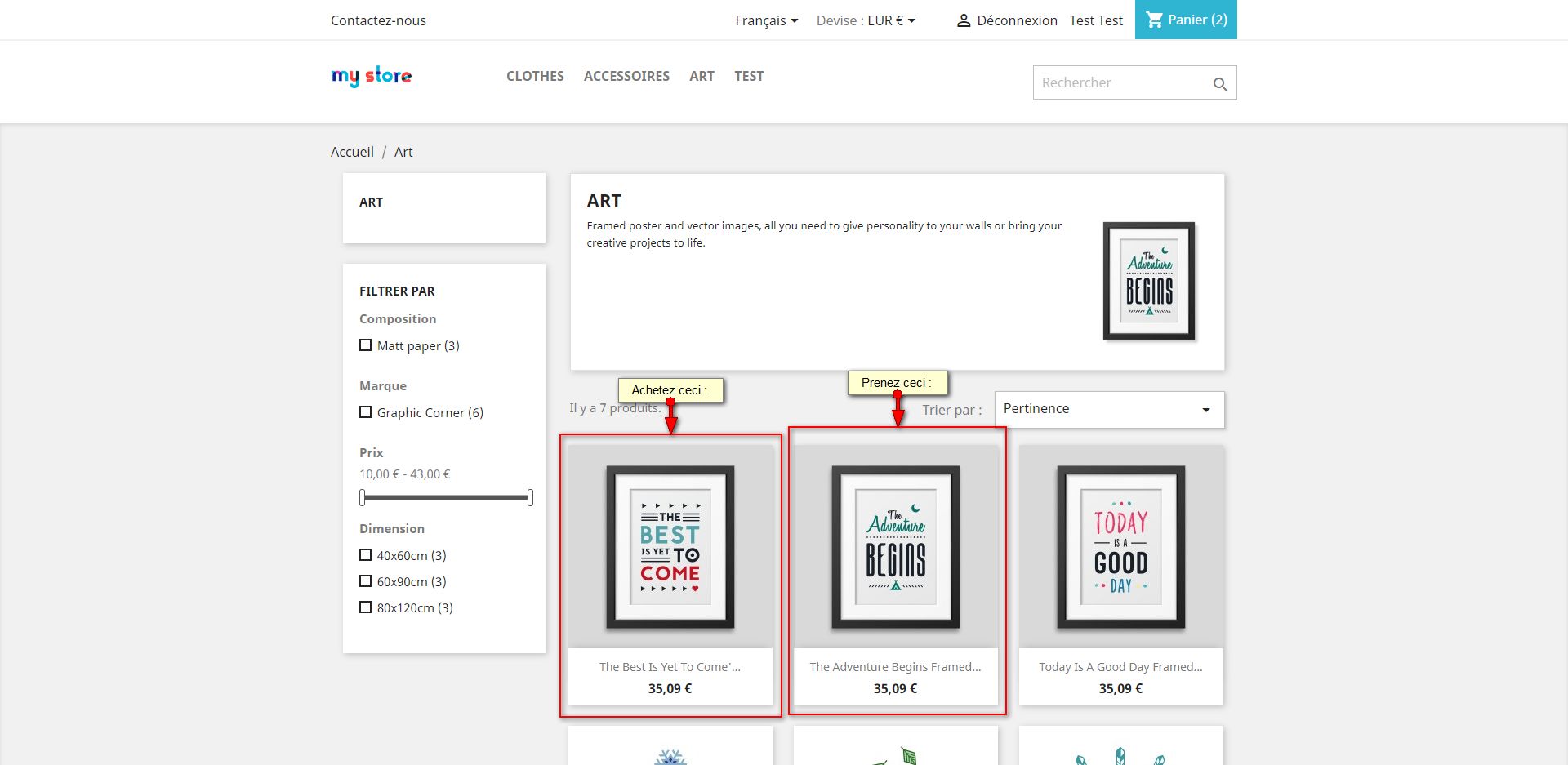Open the Accessoires menu item
This screenshot has width=1568, height=765.
626,76
